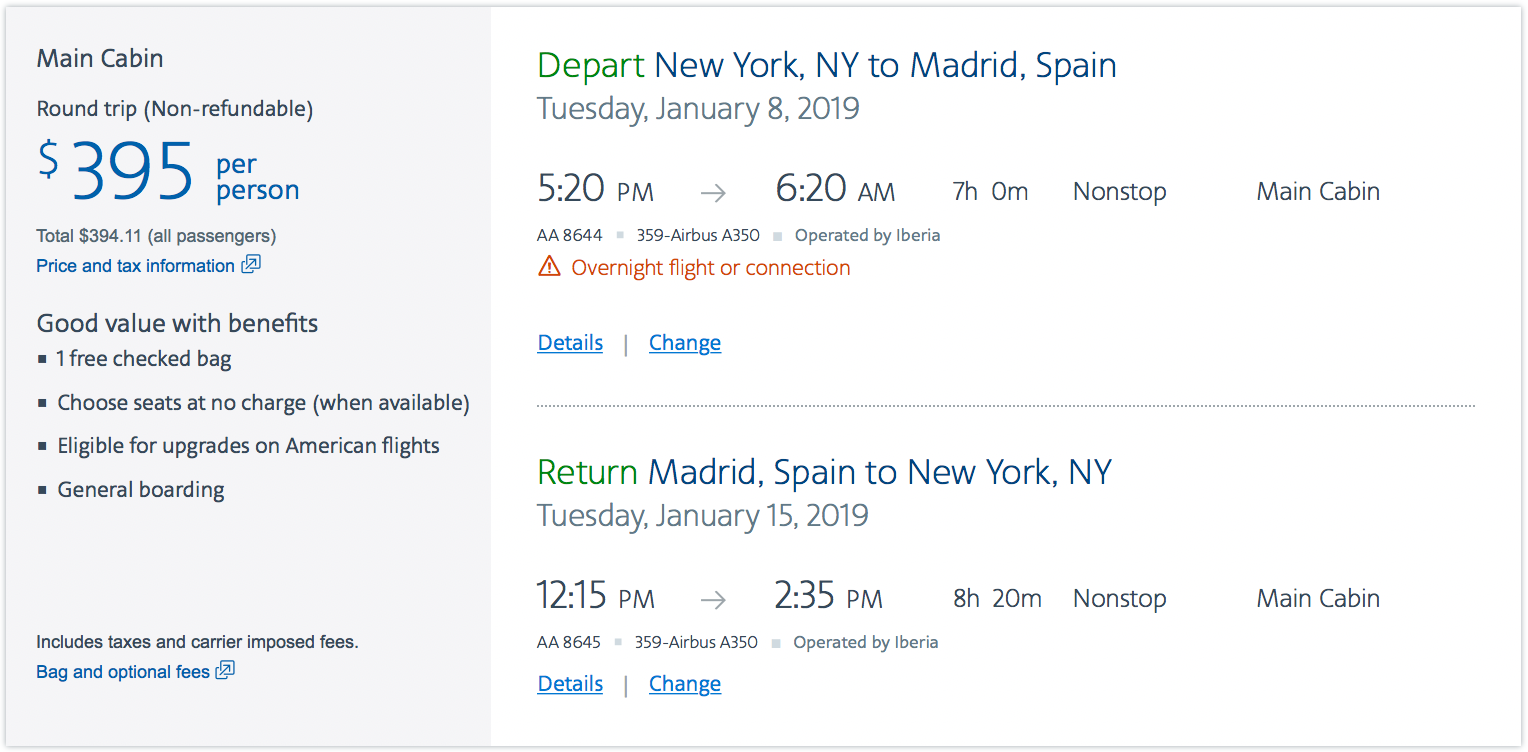1528x752 pixels.
Task: Click the external link icon beside Price and tax information
Action: (251, 265)
